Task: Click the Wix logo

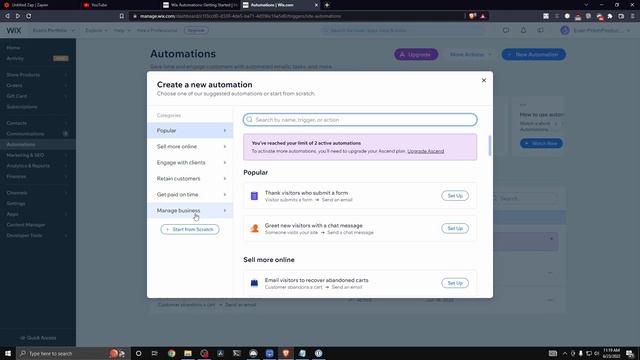Action: coord(13,31)
